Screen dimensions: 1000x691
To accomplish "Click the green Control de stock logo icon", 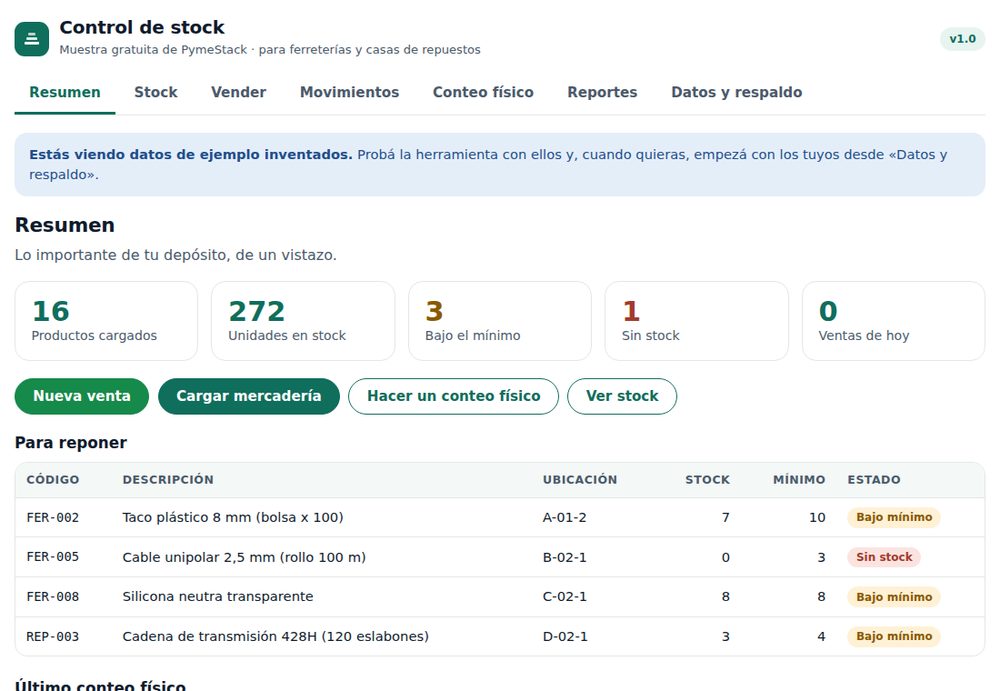I will (x=32, y=39).
